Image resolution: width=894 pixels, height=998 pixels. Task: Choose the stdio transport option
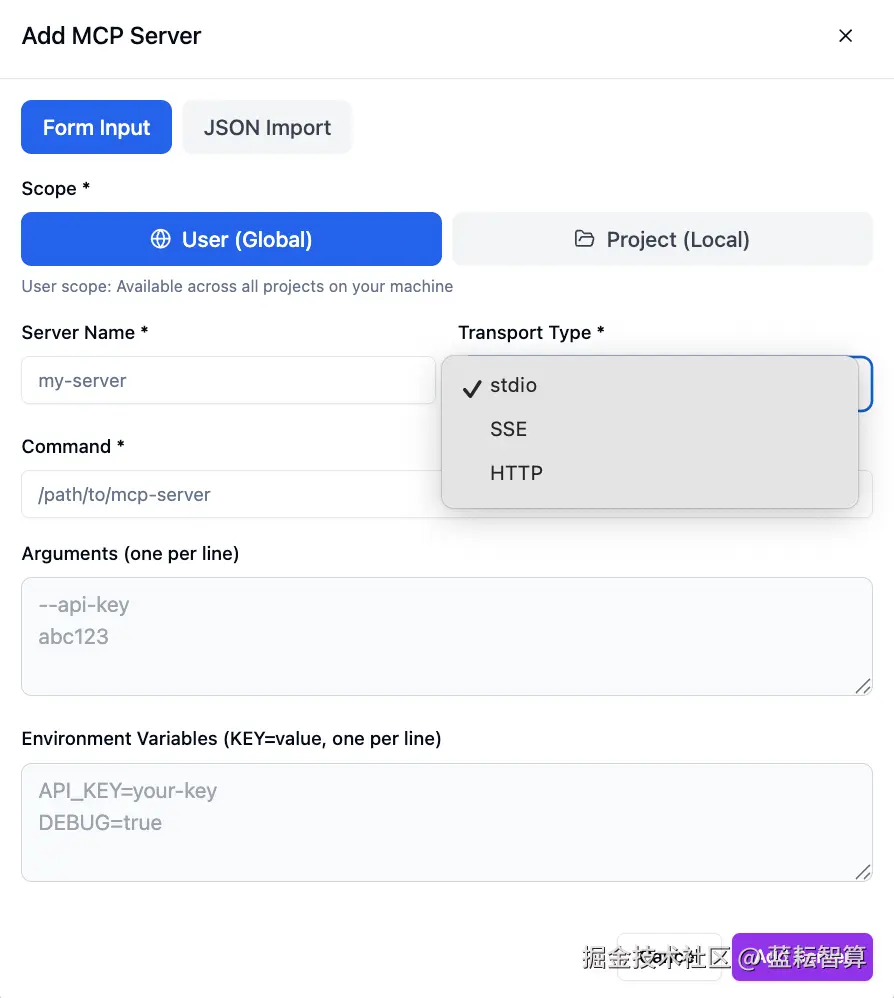pyautogui.click(x=514, y=385)
